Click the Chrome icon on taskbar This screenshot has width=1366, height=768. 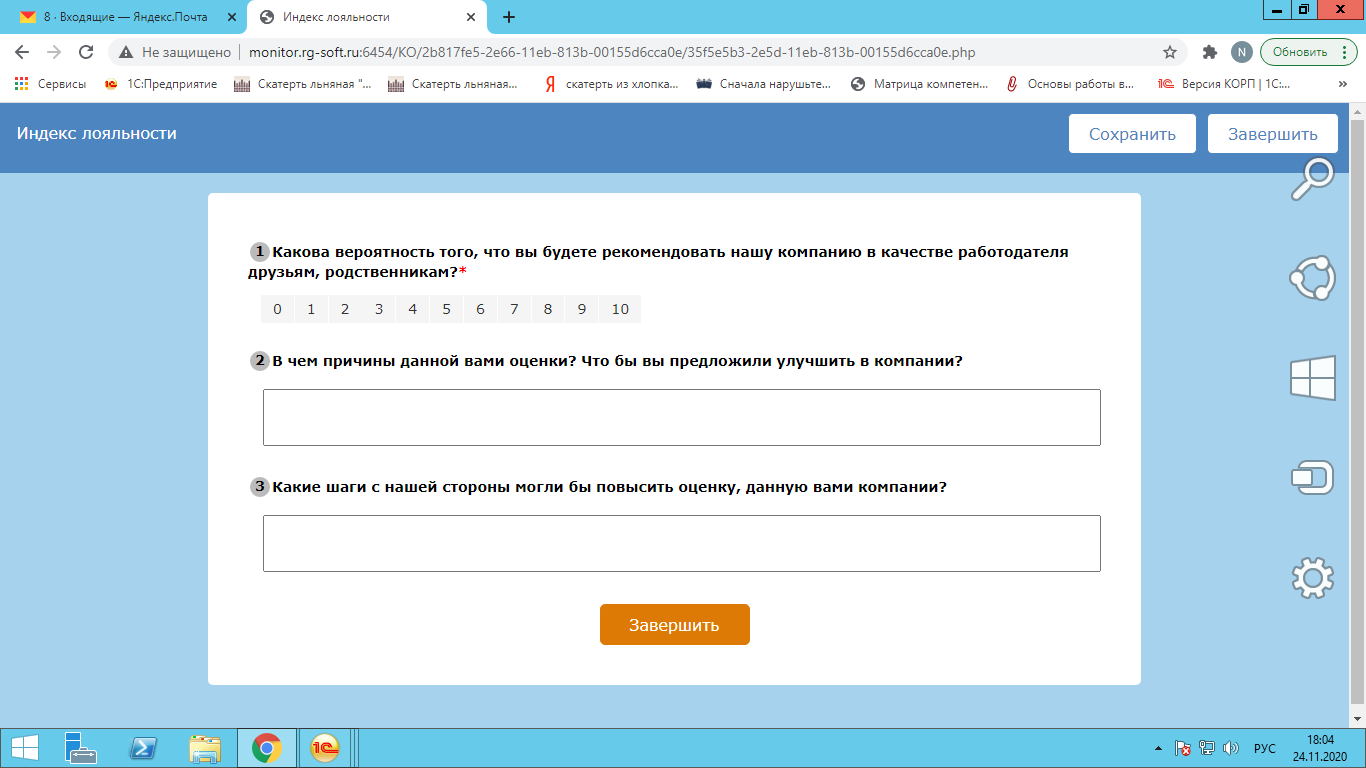point(266,748)
